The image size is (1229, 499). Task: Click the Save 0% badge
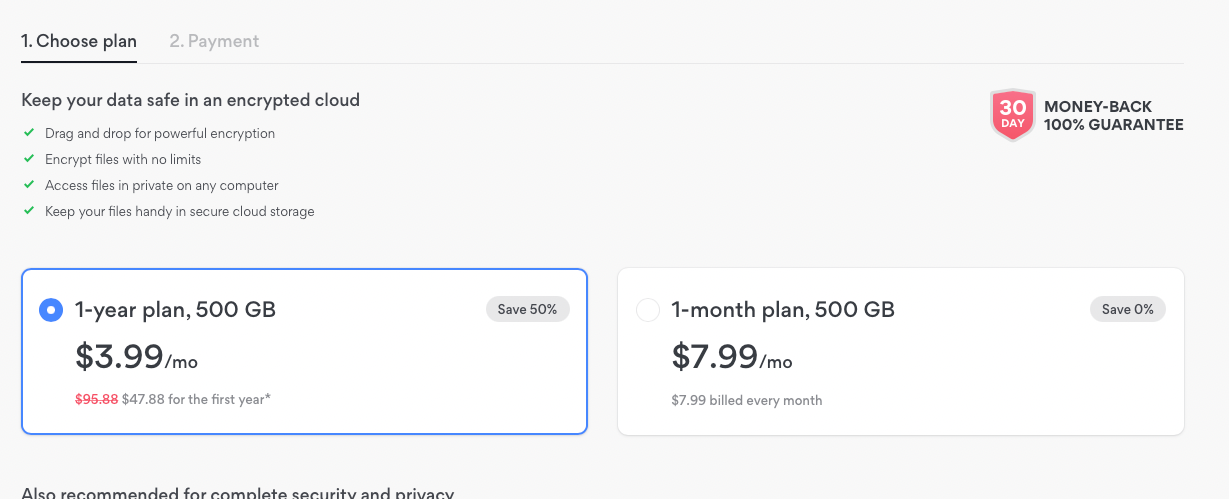pos(1127,309)
